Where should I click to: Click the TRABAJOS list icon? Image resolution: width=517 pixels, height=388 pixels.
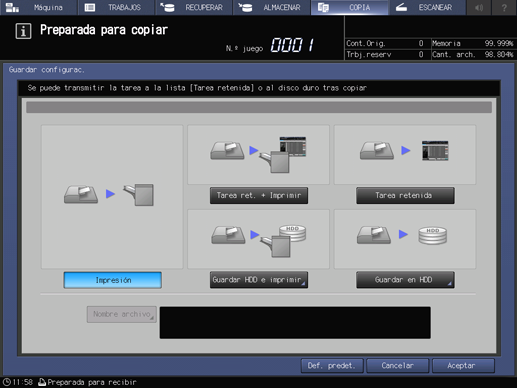[x=90, y=7]
